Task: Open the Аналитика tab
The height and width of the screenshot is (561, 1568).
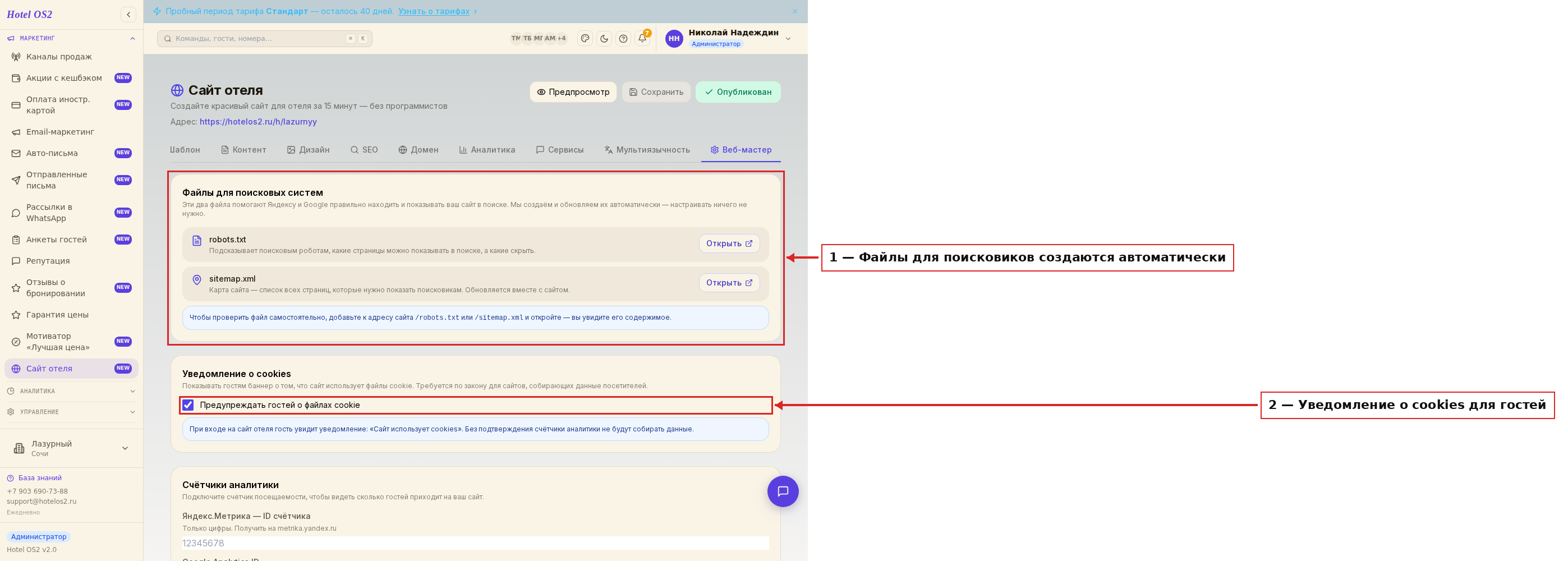Action: pyautogui.click(x=487, y=150)
